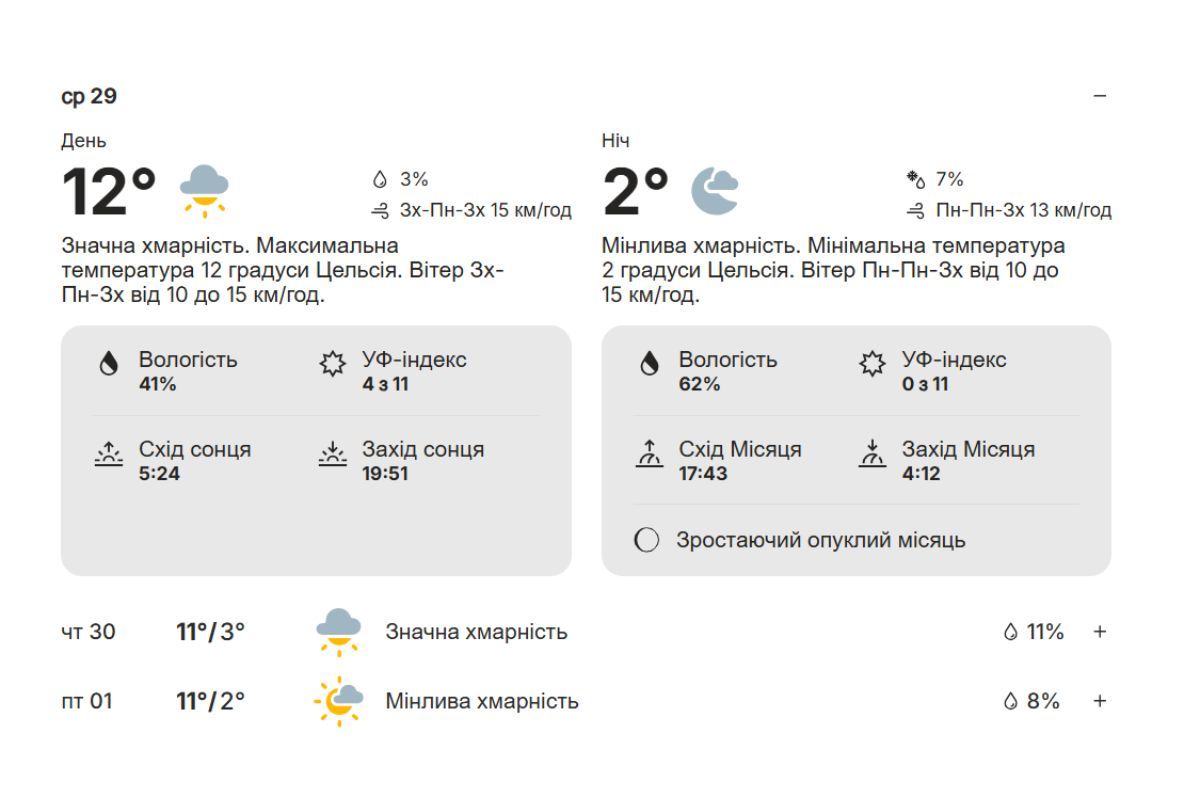Click the night humidity droplet icon
1200x800 pixels.
[x=649, y=364]
